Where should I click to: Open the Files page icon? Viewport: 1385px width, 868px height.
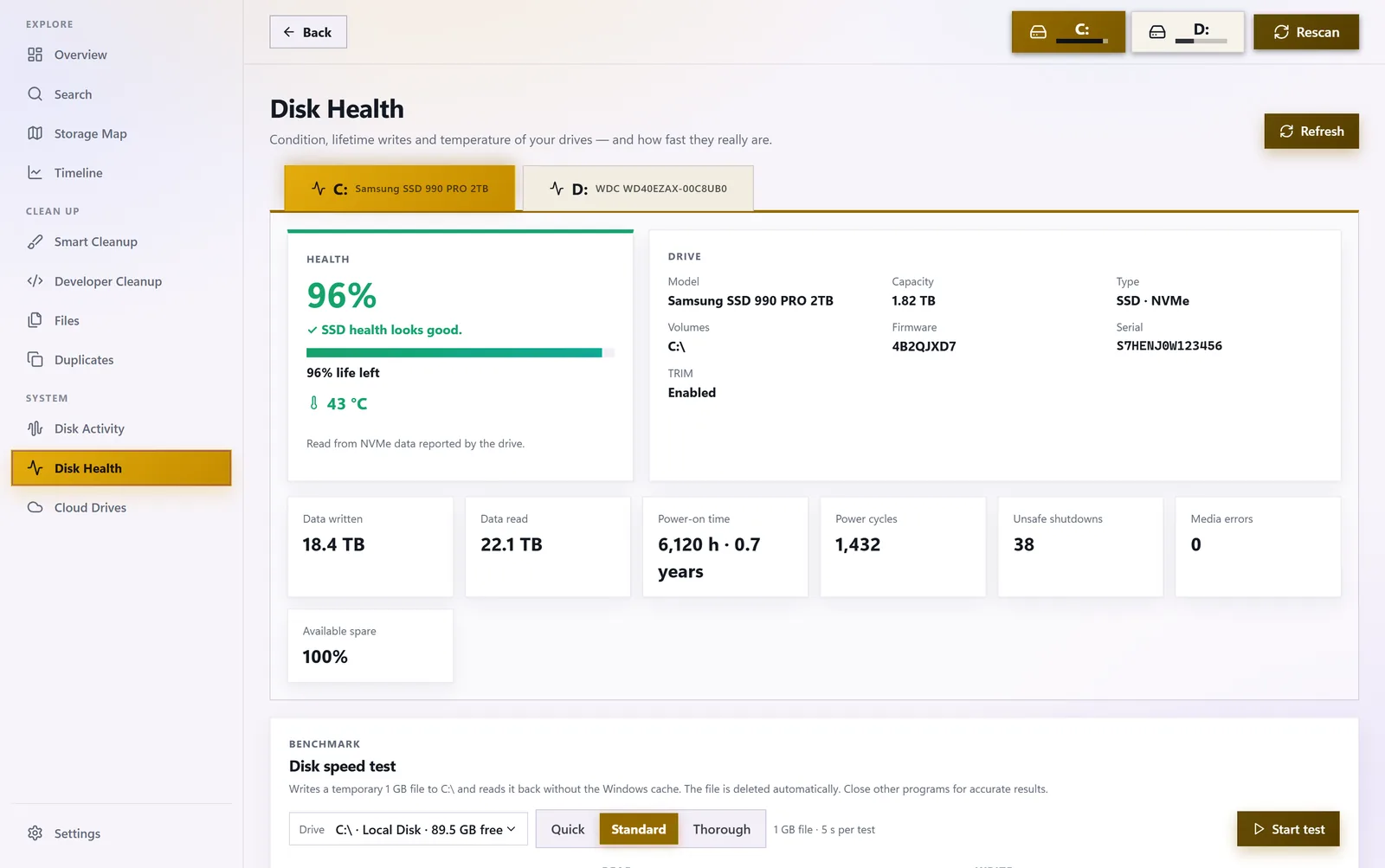point(35,320)
